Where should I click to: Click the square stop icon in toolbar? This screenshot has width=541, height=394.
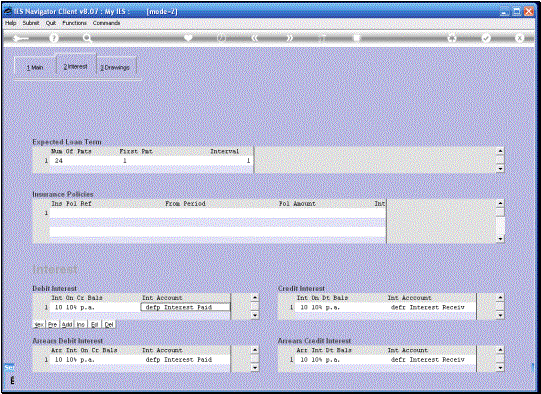[x=356, y=38]
